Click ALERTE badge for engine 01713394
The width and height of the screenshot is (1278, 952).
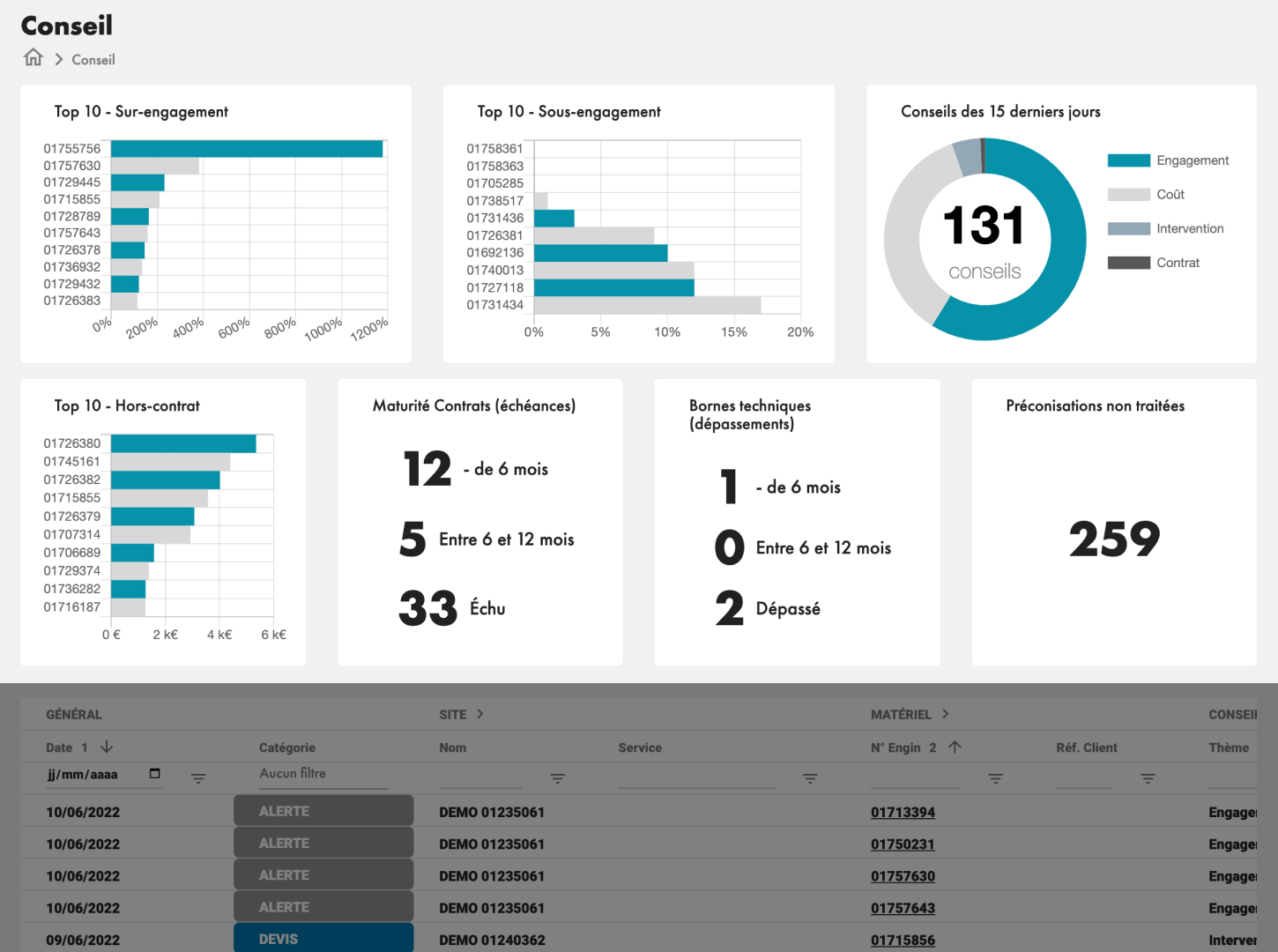[323, 811]
